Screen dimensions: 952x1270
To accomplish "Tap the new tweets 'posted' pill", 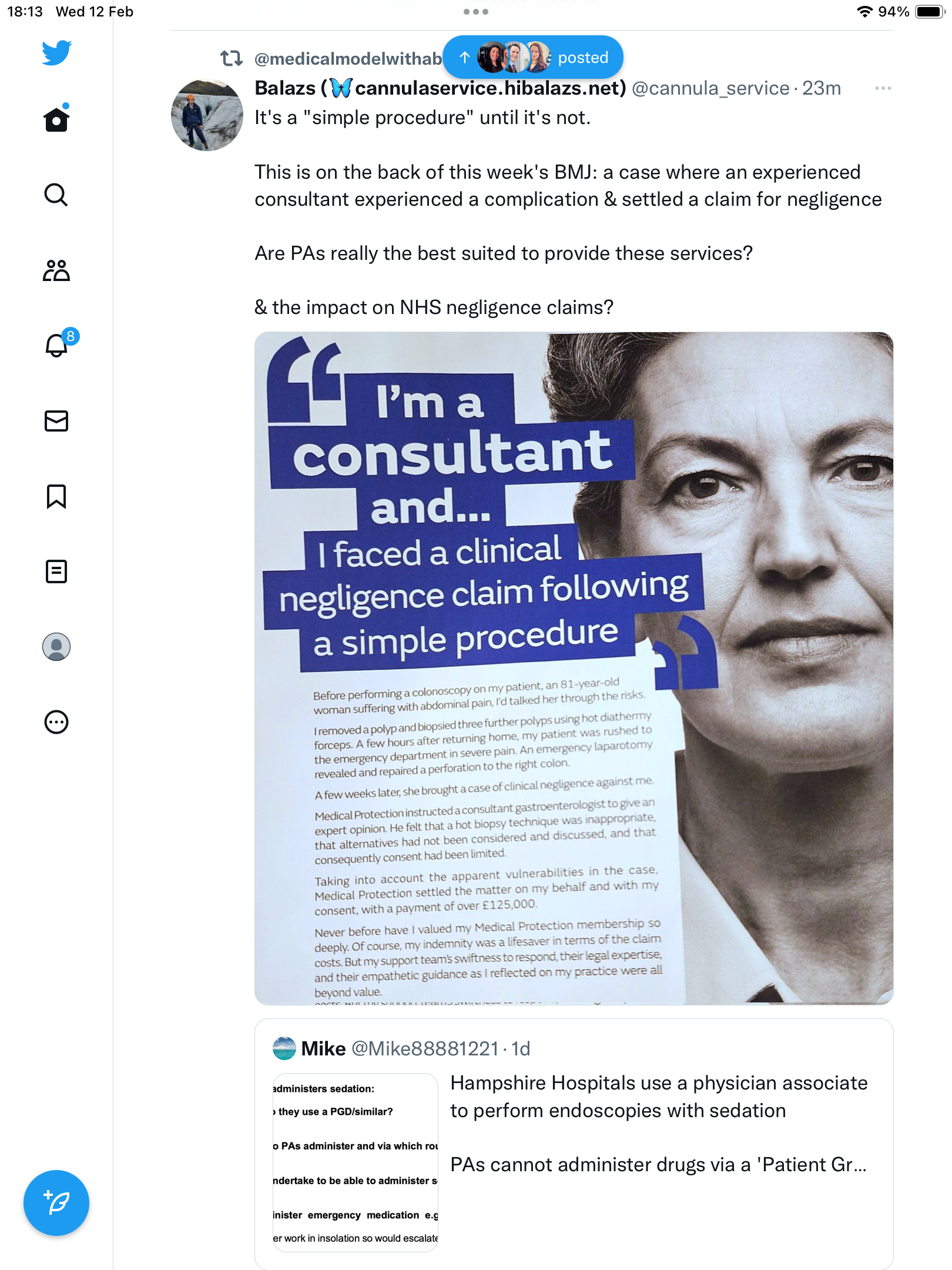I will [x=533, y=57].
